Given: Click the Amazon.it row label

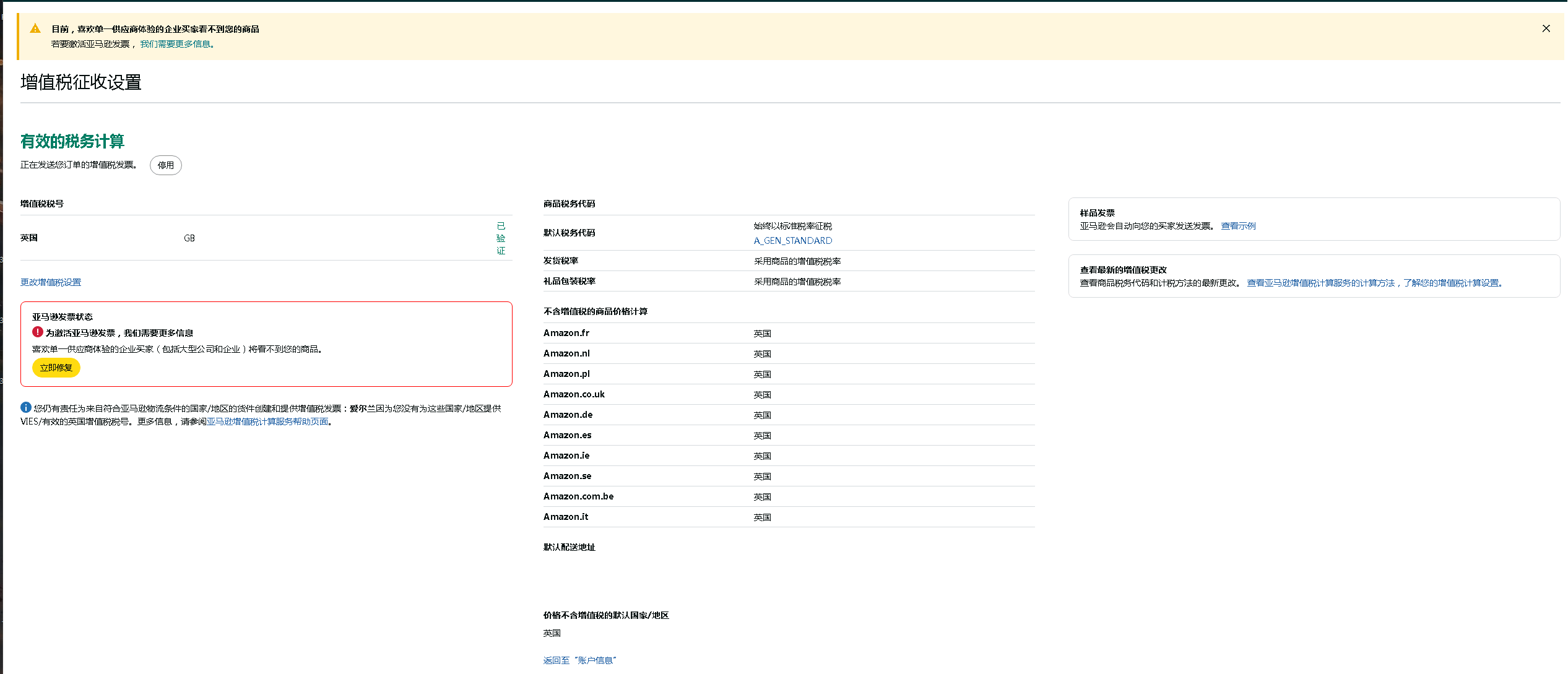Looking at the screenshot, I should click(x=566, y=517).
